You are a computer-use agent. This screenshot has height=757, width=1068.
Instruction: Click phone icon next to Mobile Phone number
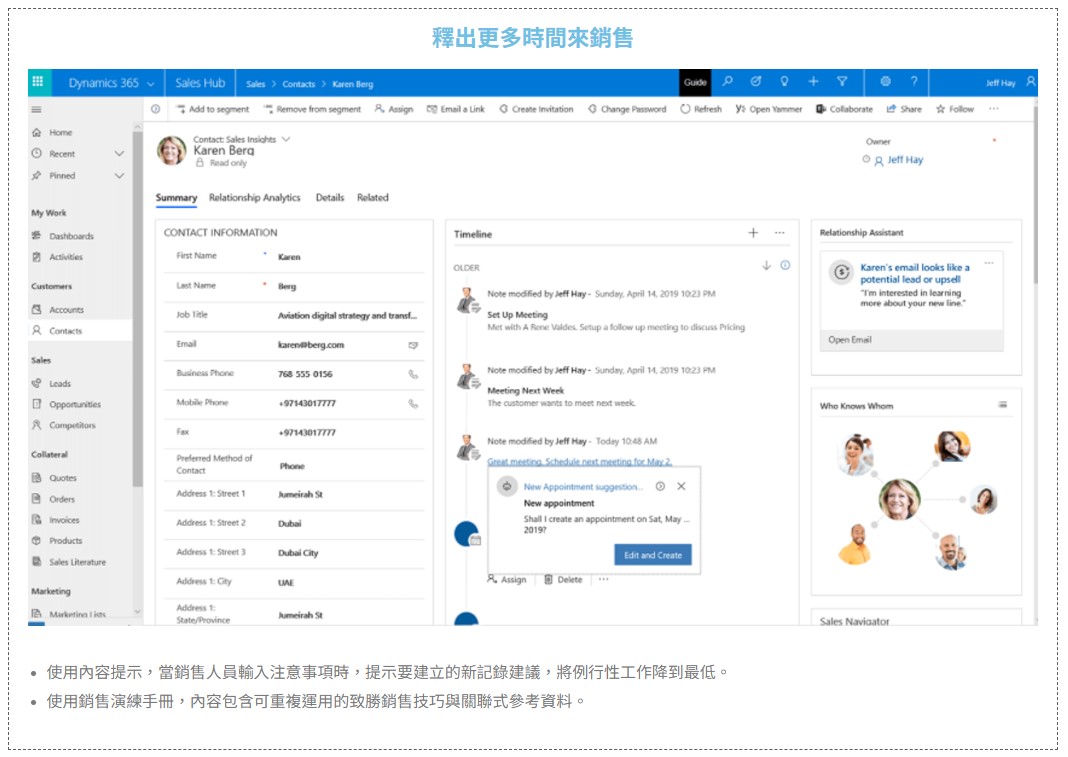(x=413, y=403)
